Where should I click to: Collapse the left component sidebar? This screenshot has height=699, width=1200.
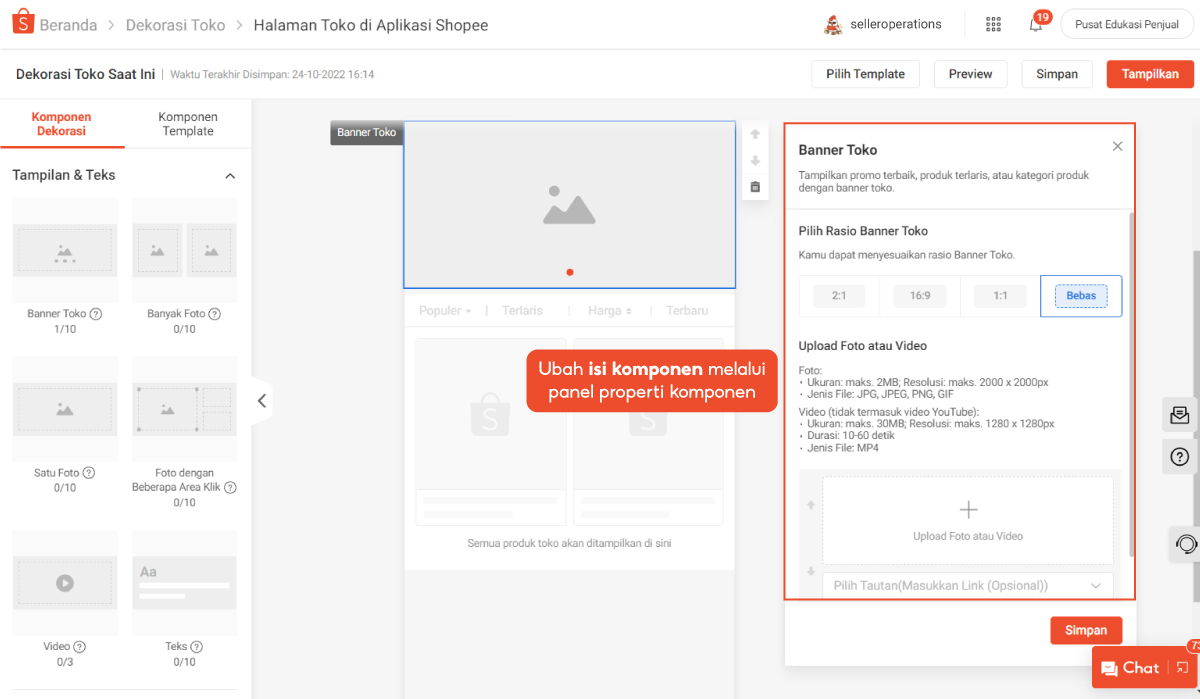261,401
